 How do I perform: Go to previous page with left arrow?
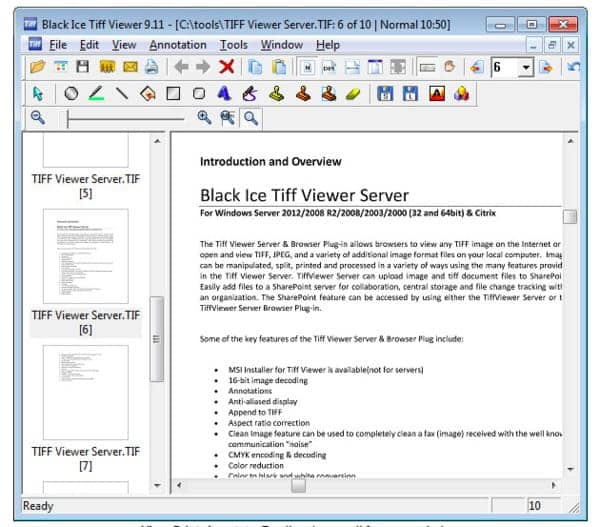click(x=181, y=67)
